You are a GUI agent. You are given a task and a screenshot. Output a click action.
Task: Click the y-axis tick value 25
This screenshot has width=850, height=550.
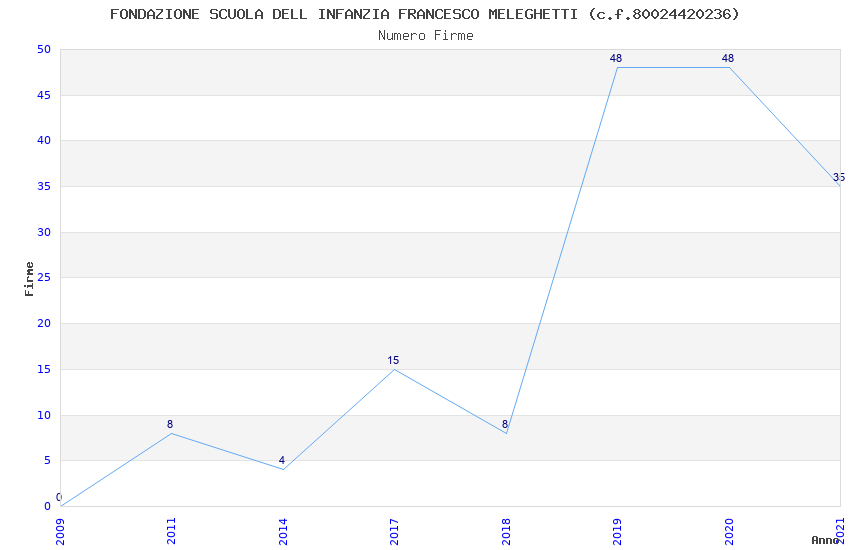[44, 277]
